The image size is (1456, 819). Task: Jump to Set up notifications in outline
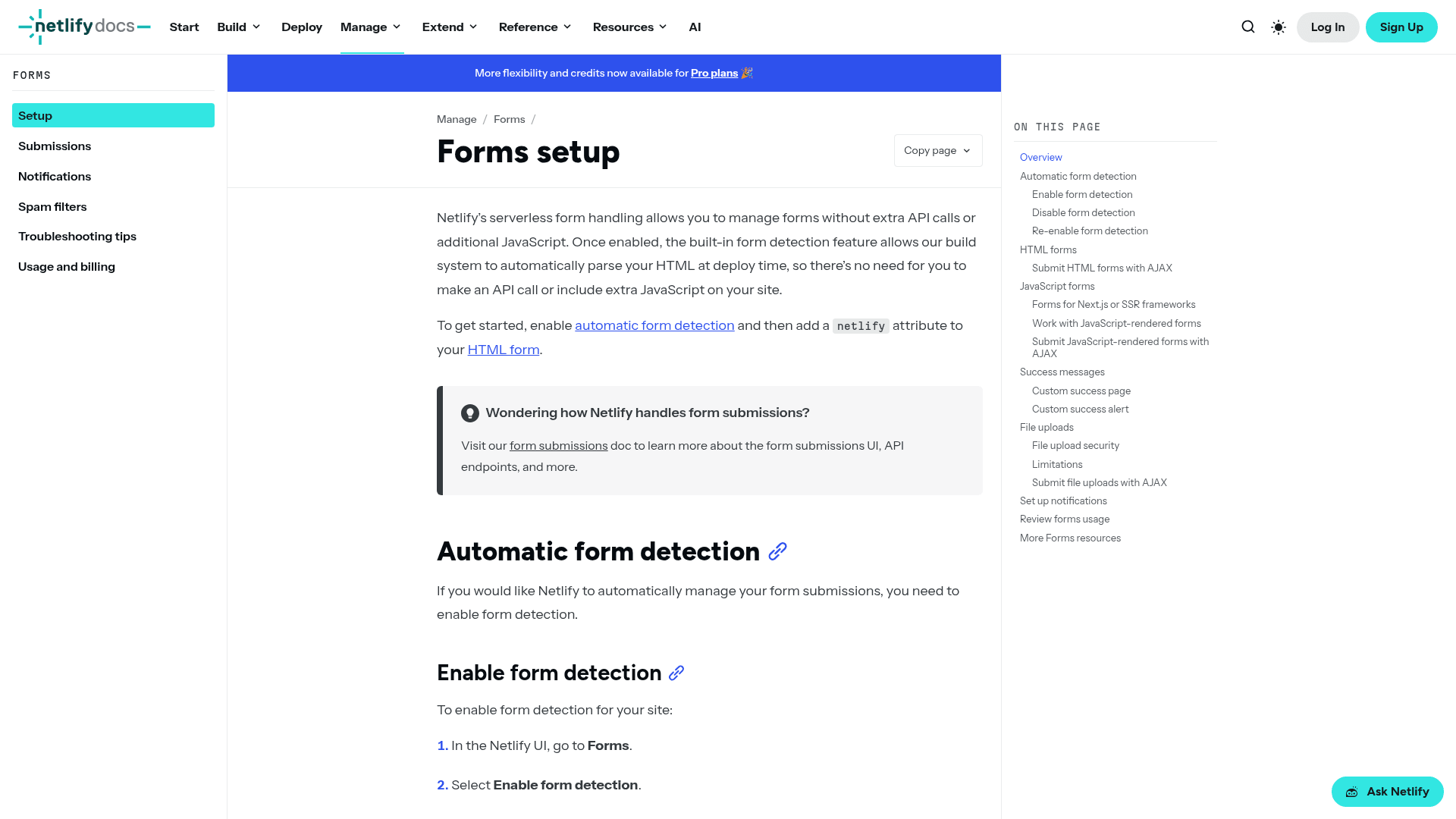[x=1063, y=500]
